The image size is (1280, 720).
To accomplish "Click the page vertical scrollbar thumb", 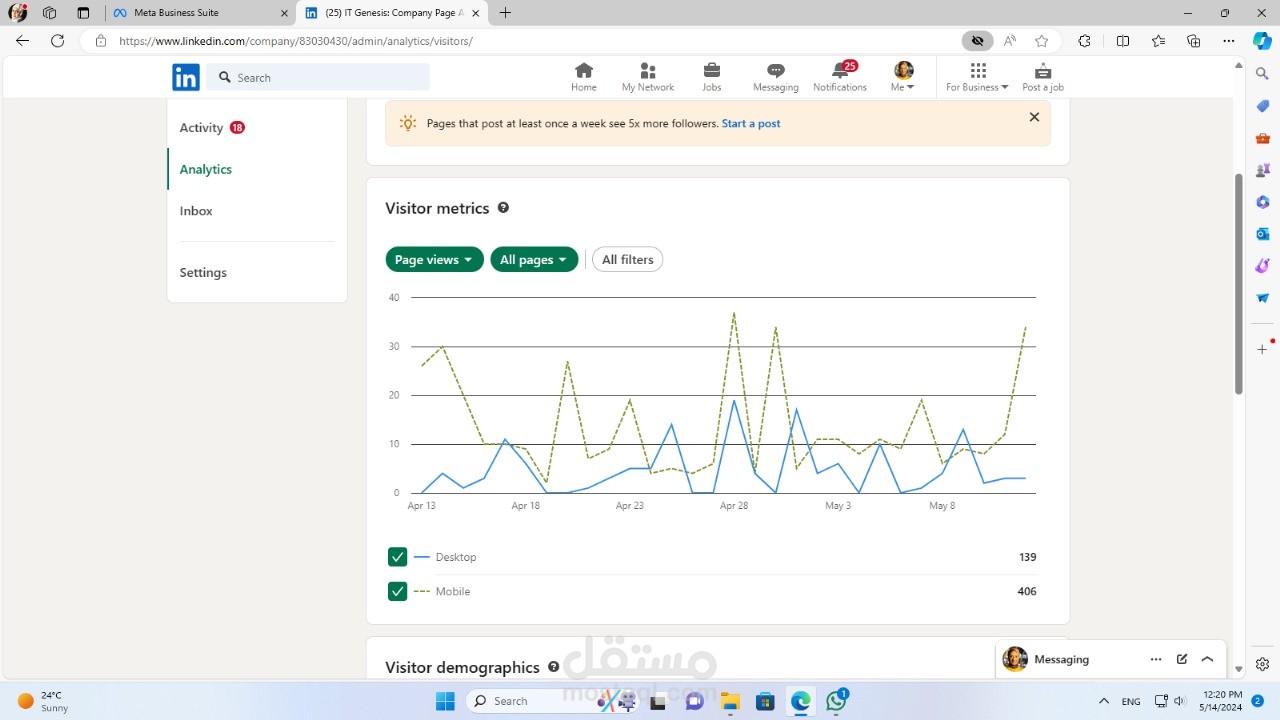I will 1239,284.
